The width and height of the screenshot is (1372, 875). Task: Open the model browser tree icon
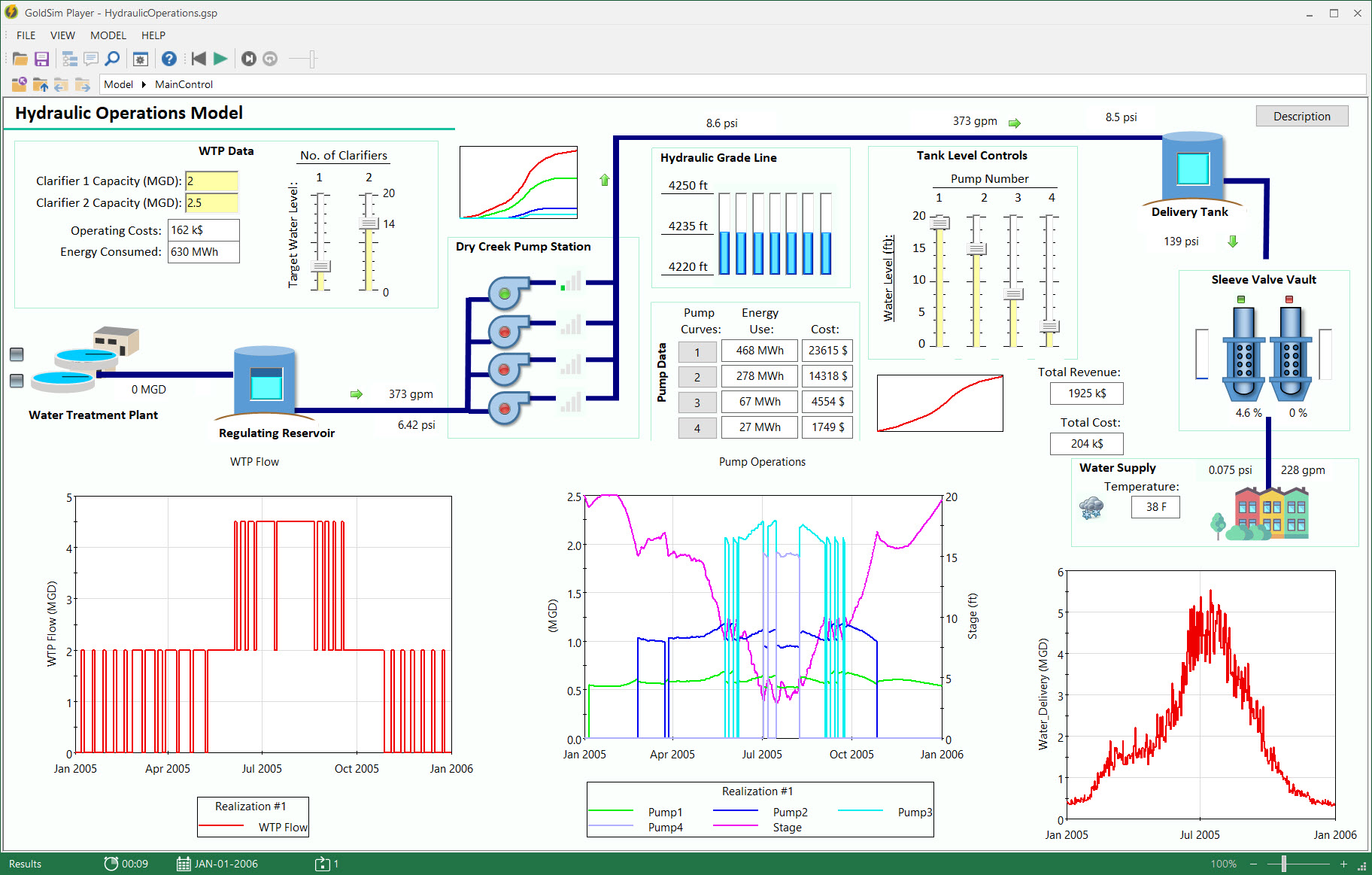pos(70,59)
